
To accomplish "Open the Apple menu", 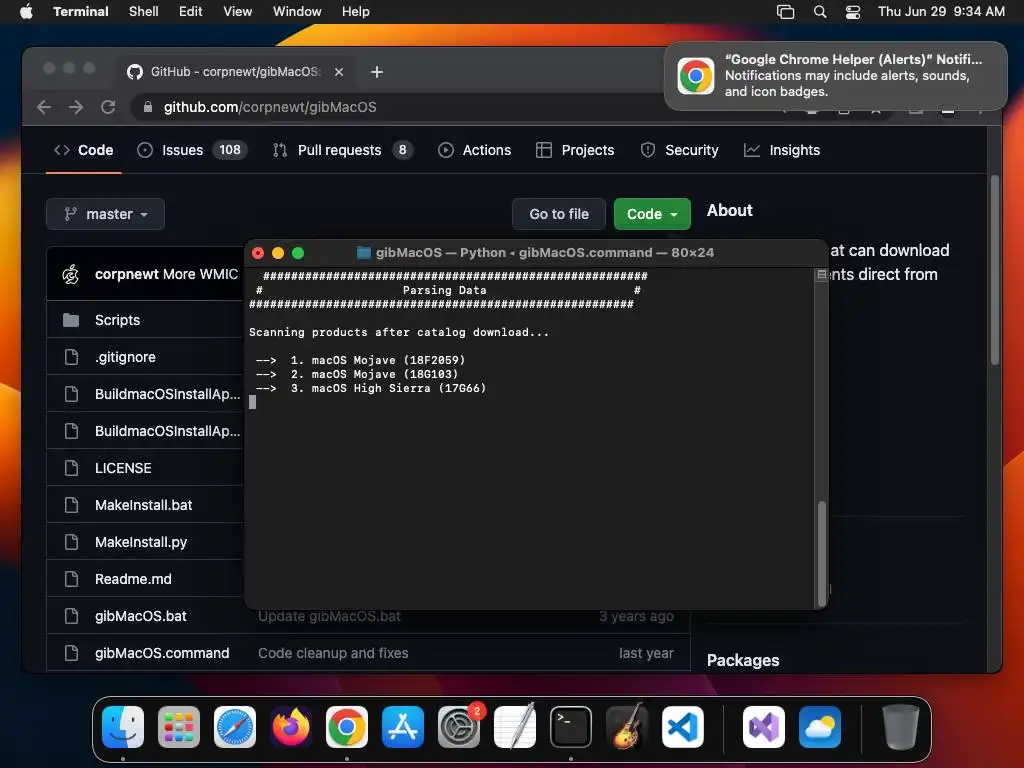I will [x=26, y=11].
